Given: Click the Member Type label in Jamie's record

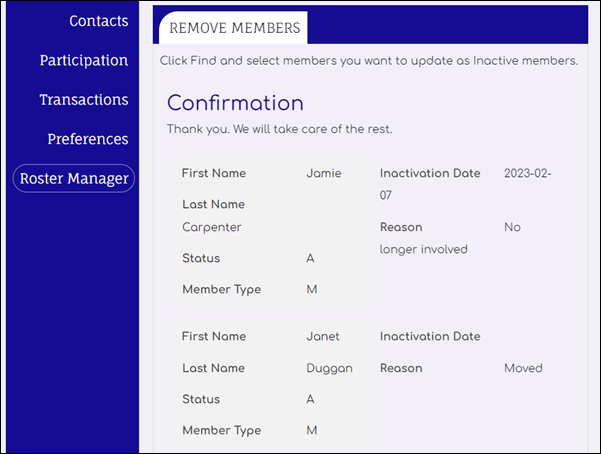Looking at the screenshot, I should (x=221, y=289).
